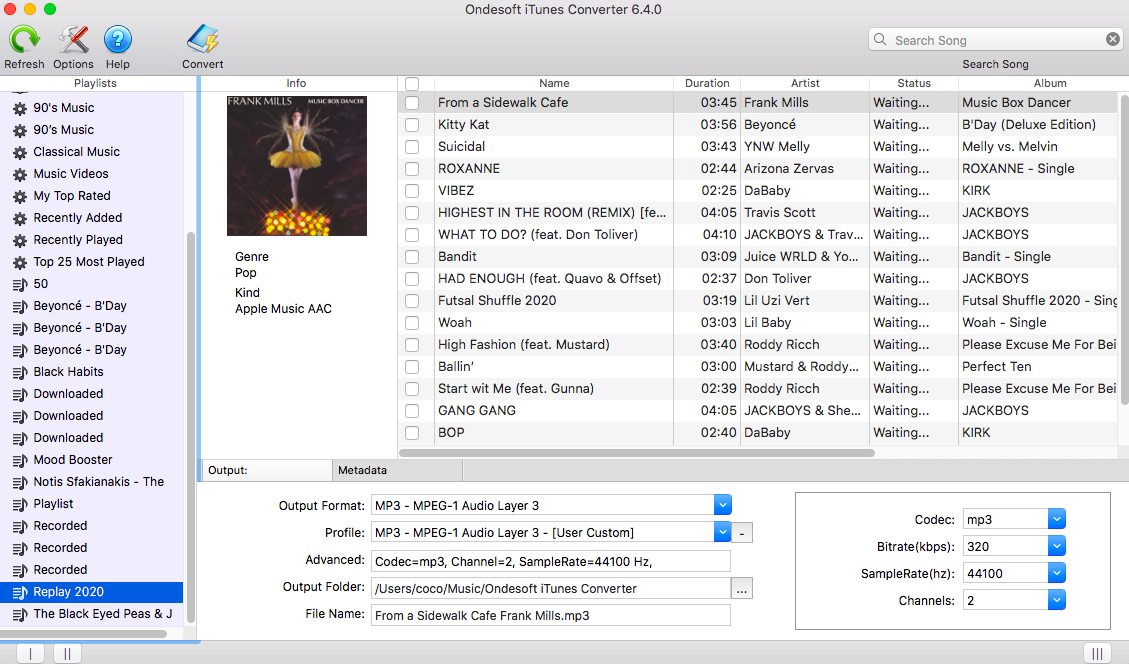Image resolution: width=1129 pixels, height=664 pixels.
Task: Click the Output Folder path field
Action: 551,588
